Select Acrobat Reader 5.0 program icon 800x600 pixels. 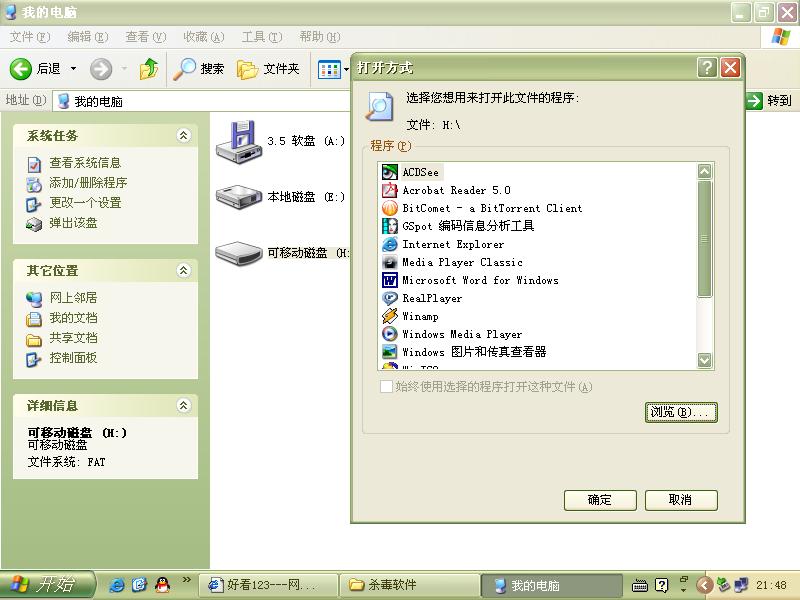coord(389,190)
